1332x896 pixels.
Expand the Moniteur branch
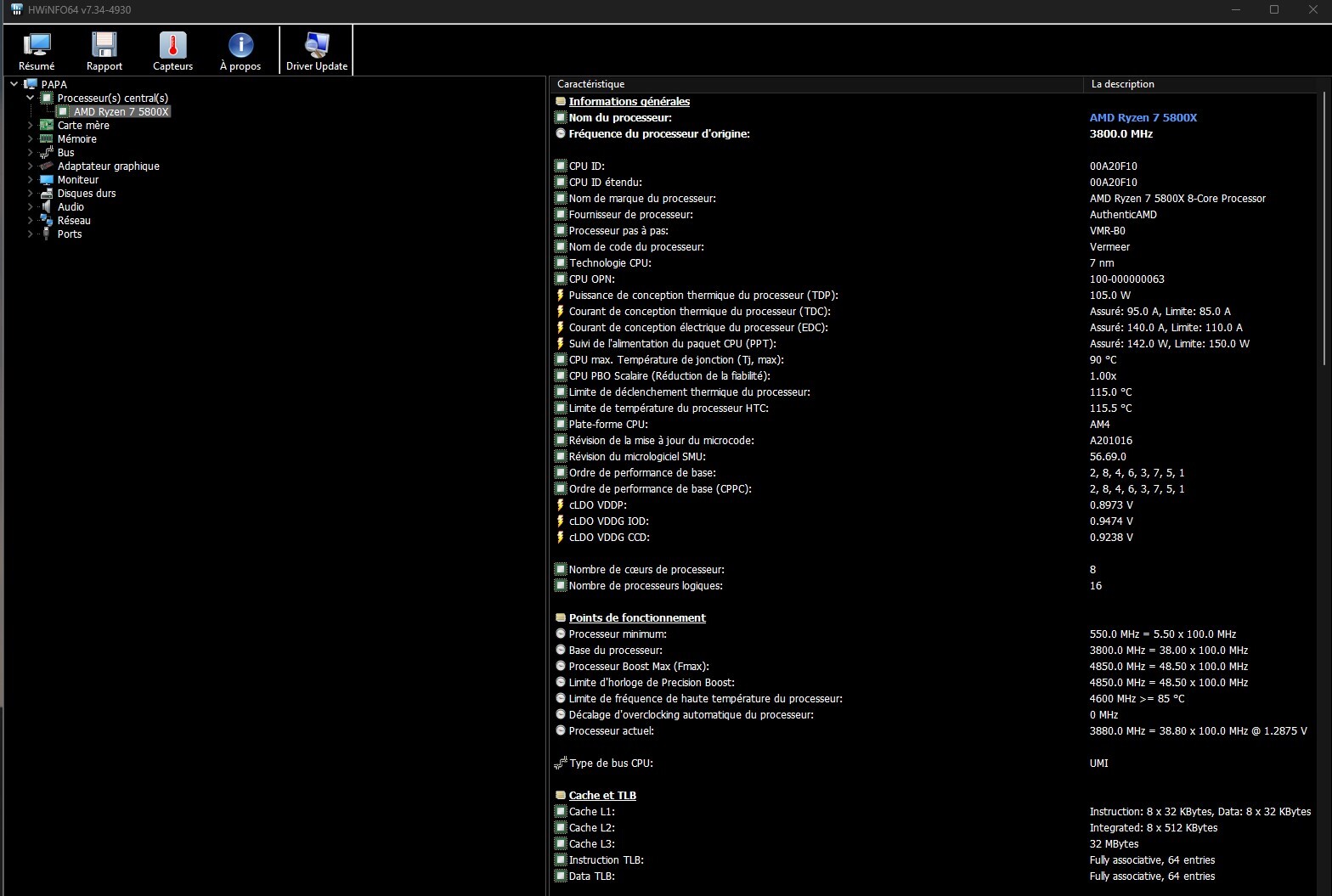(x=31, y=179)
